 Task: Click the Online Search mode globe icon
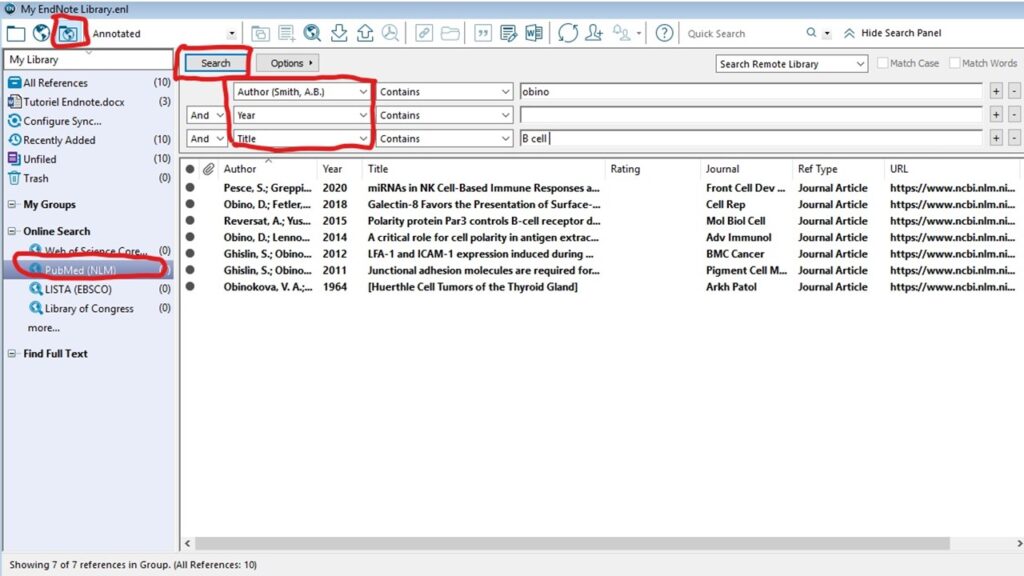click(42, 33)
